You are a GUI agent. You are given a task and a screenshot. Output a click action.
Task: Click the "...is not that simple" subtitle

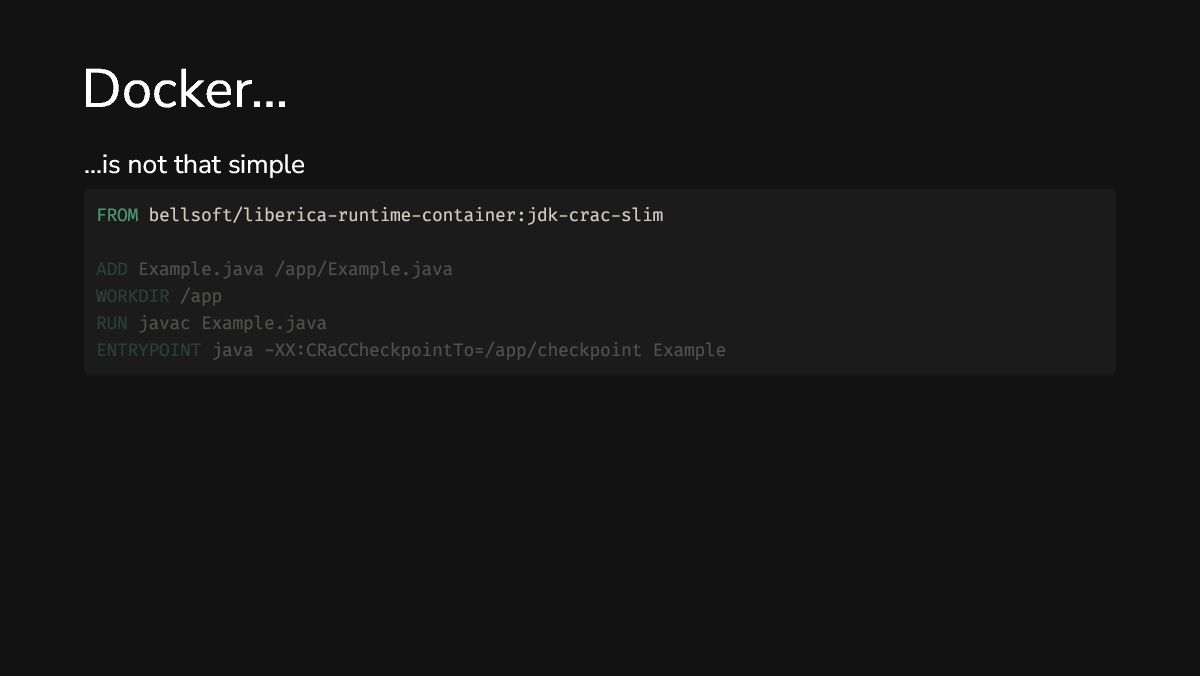[x=194, y=165]
